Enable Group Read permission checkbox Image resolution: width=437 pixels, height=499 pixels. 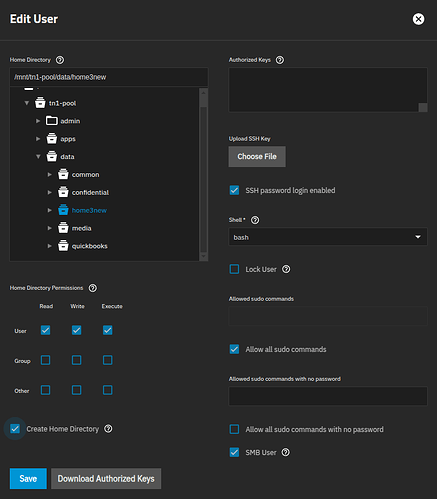click(45, 360)
